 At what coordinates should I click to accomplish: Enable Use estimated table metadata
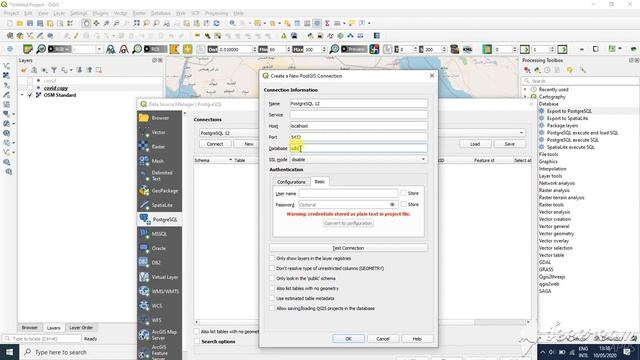tap(272, 298)
